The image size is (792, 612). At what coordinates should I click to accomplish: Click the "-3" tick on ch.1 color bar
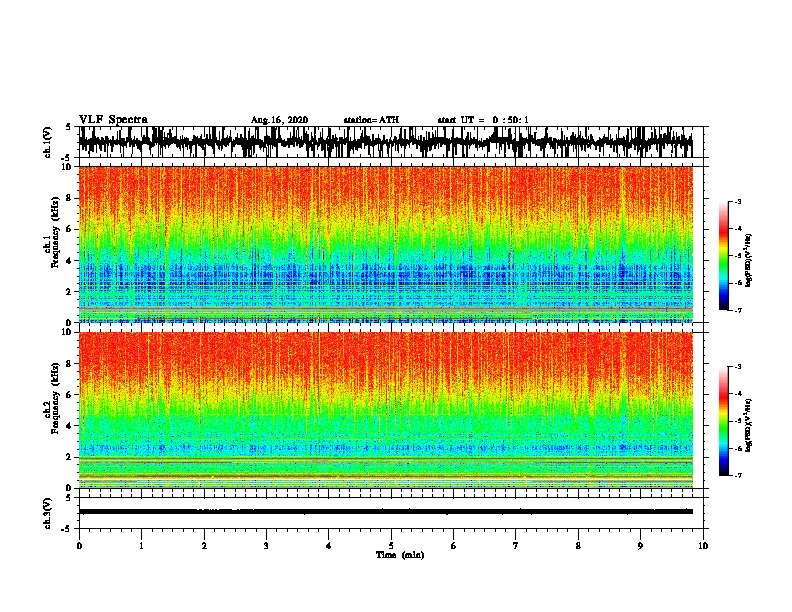(x=737, y=201)
